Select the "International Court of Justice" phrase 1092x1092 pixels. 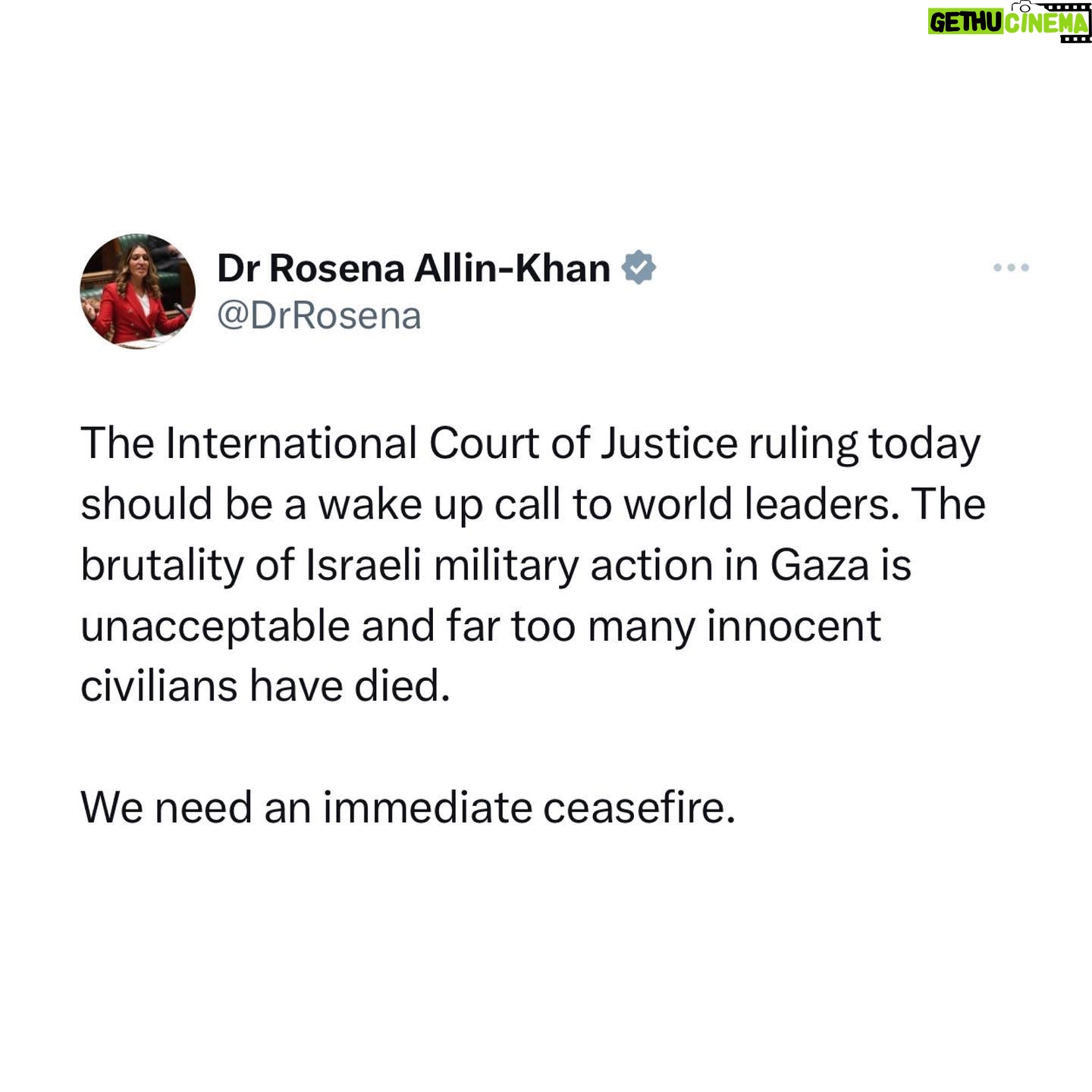(451, 444)
